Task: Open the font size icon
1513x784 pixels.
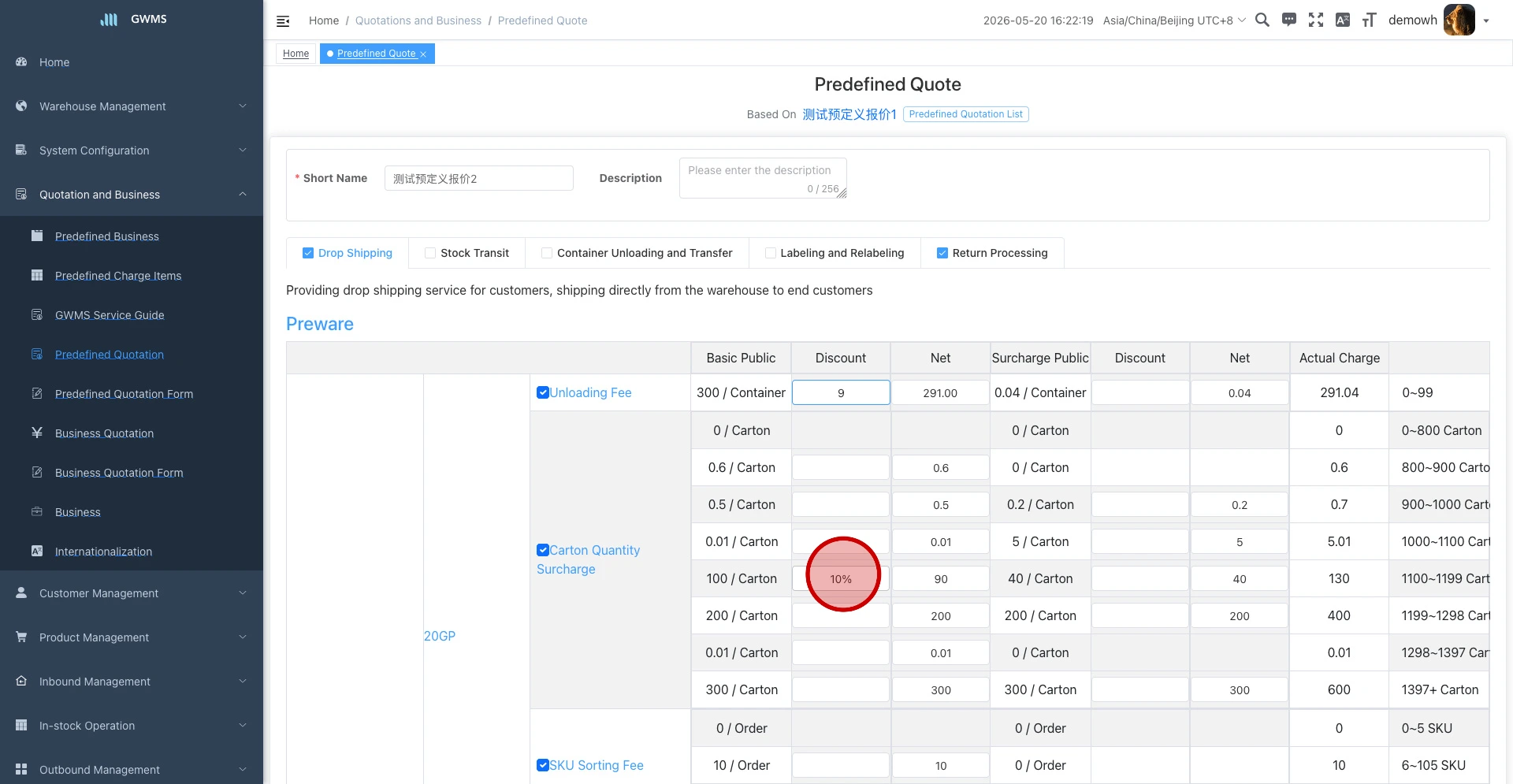Action: 1370,20
